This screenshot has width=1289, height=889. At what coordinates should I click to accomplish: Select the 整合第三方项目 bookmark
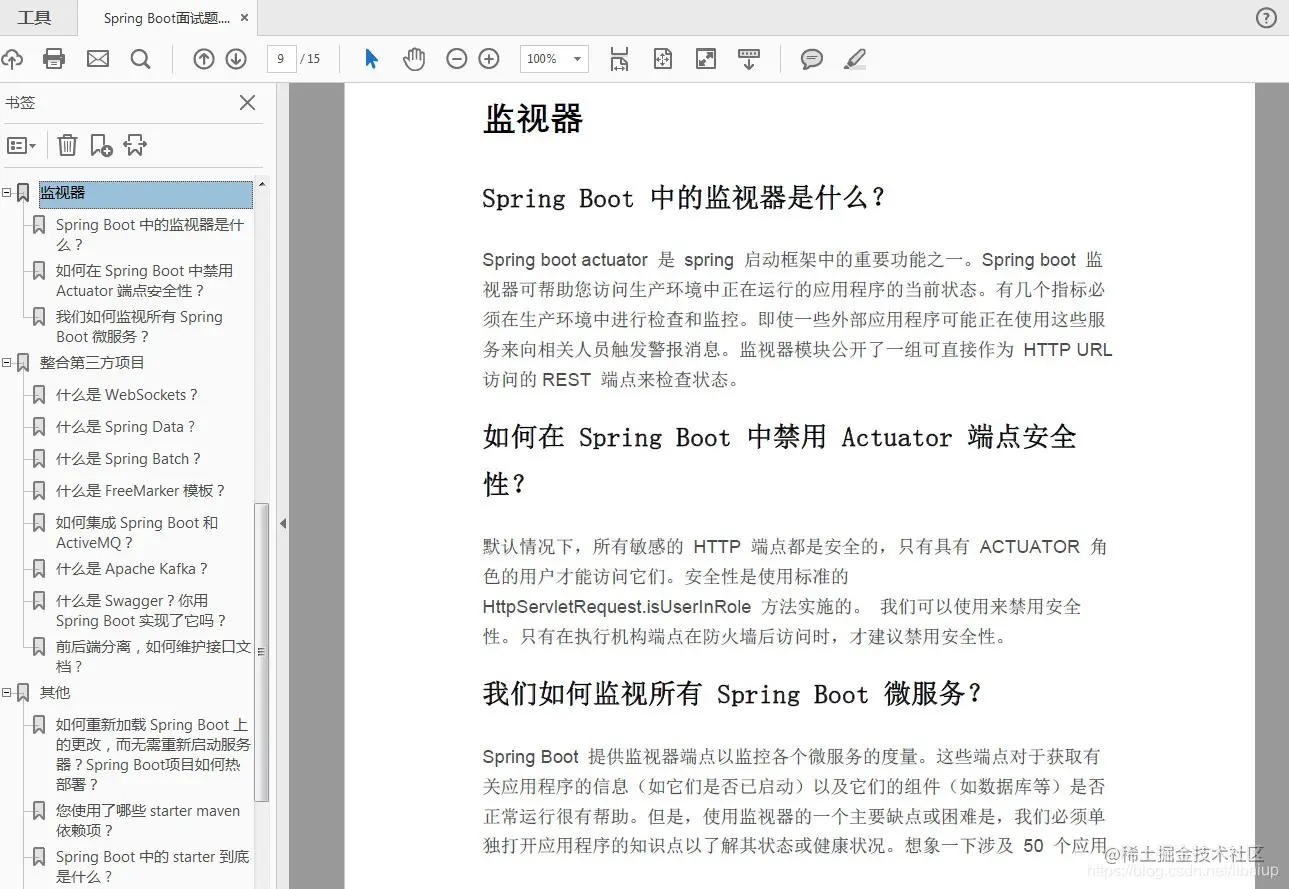[92, 362]
